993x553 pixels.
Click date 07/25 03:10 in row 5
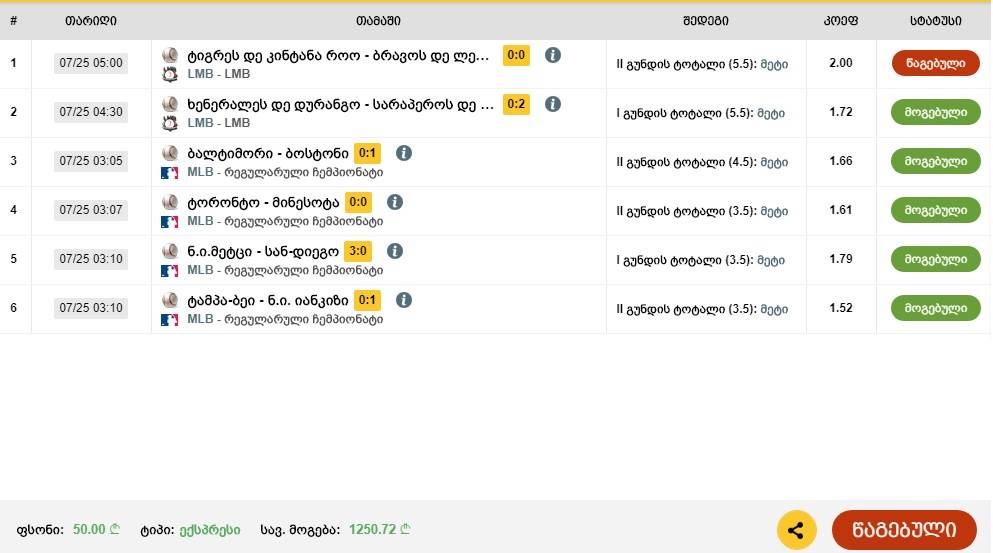(91, 258)
